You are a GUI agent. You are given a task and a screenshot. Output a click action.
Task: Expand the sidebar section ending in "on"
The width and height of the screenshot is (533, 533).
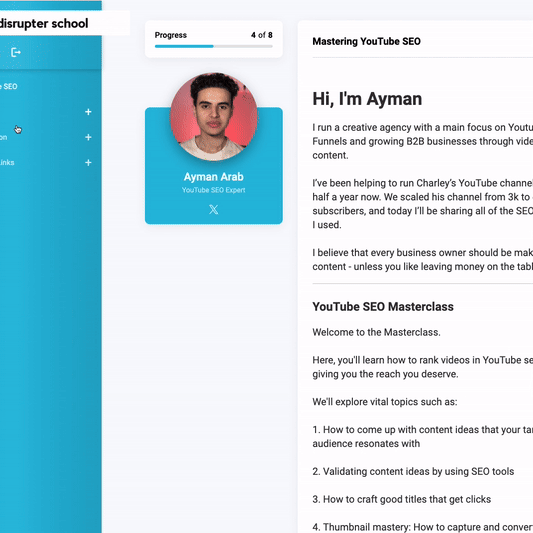pos(88,137)
